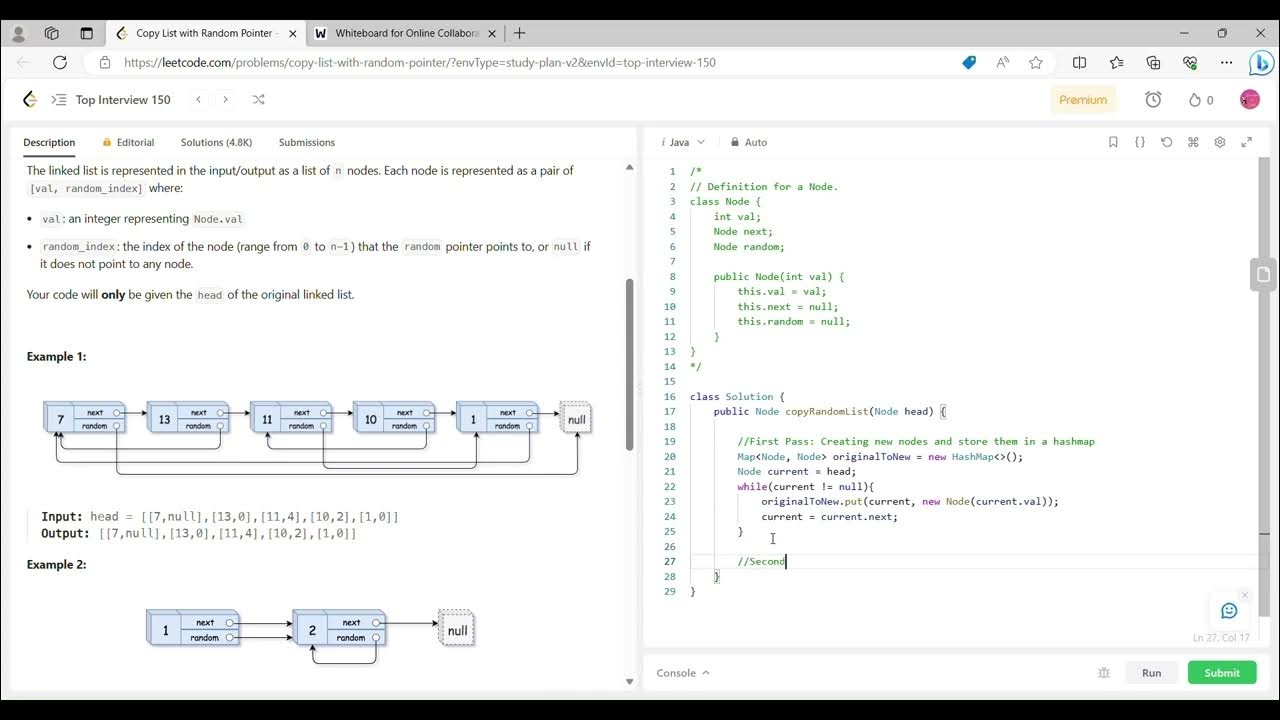
Task: Open a new browser tab
Action: [x=519, y=33]
